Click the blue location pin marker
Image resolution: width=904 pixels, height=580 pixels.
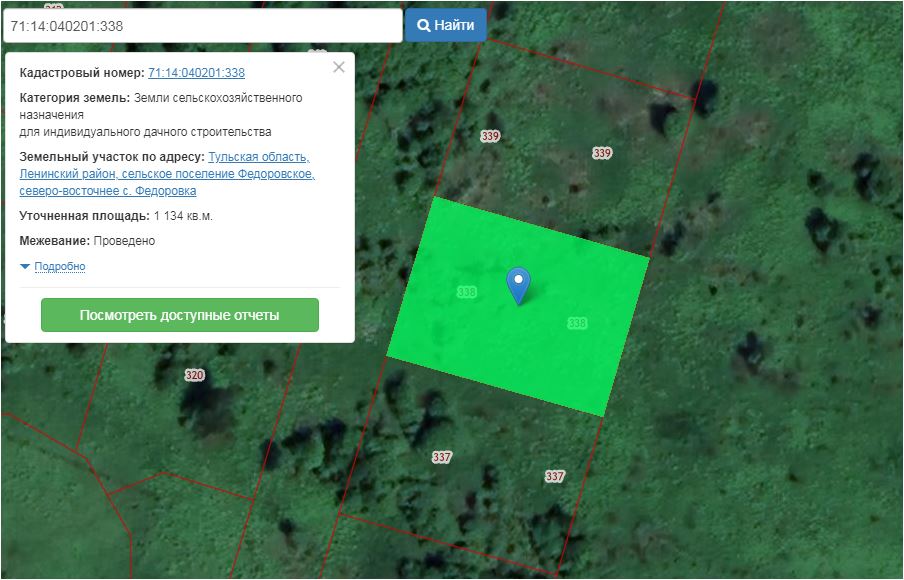[x=518, y=283]
